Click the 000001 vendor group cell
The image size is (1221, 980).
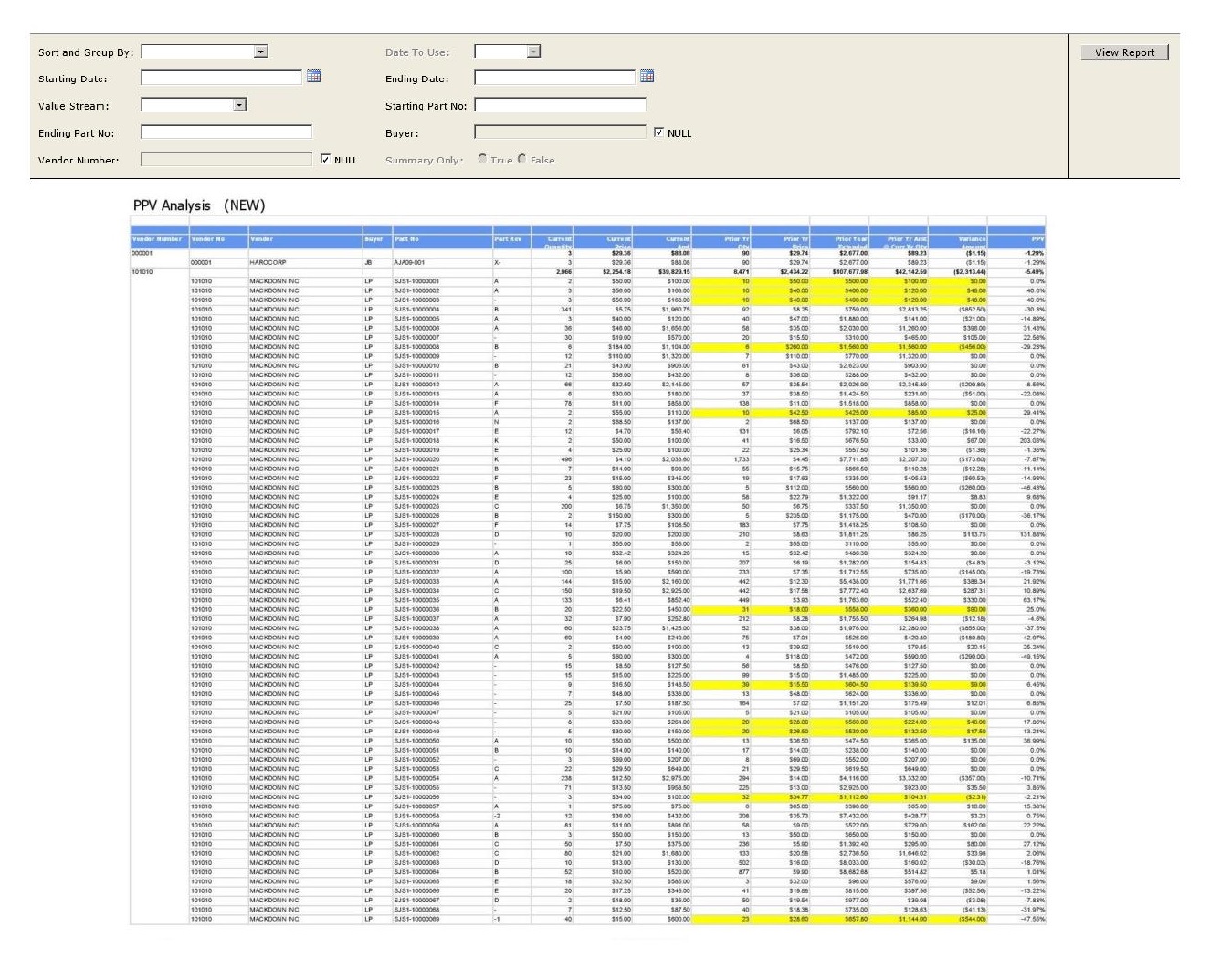pyautogui.click(x=142, y=253)
